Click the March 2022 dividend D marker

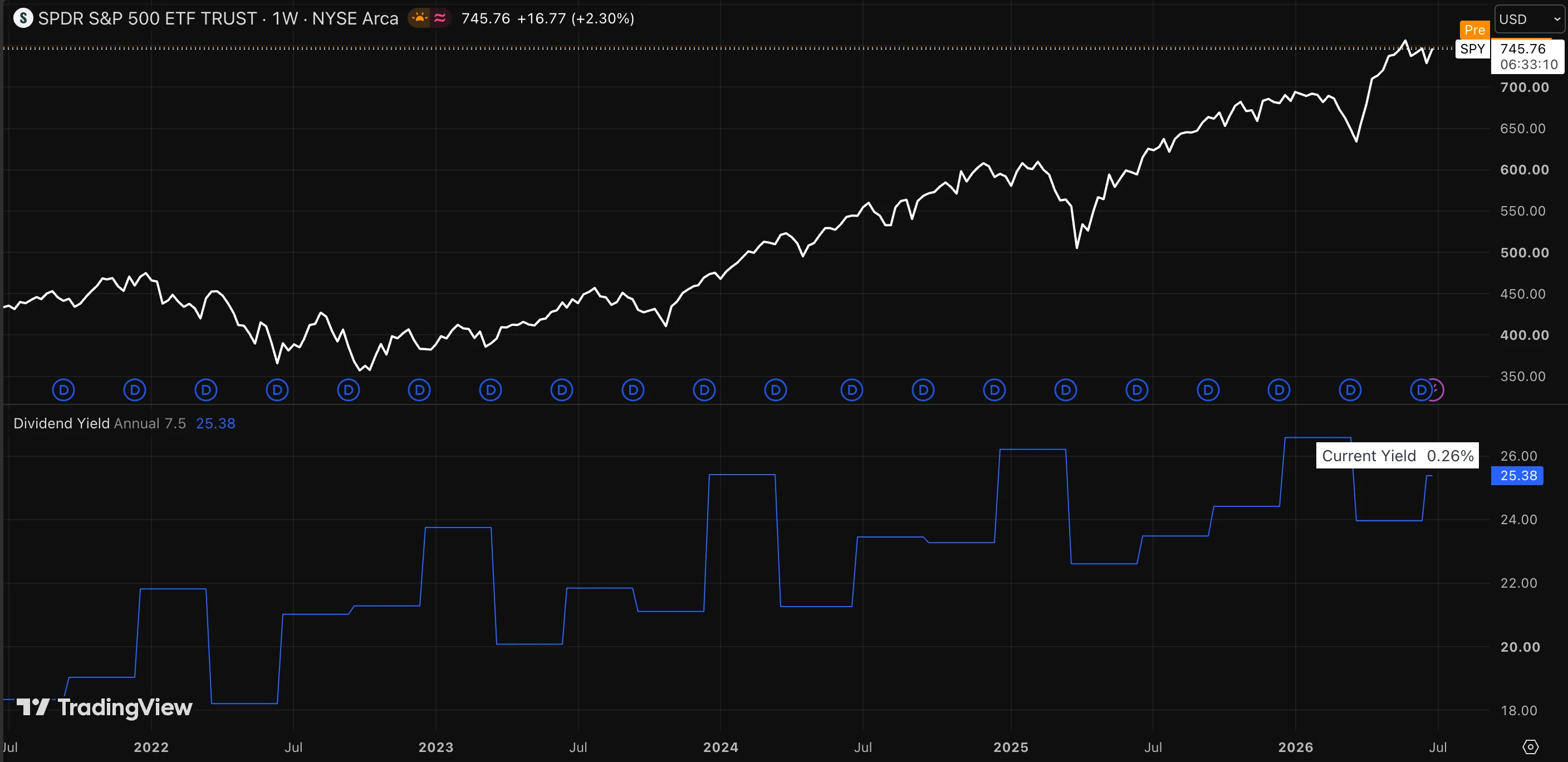coord(205,390)
